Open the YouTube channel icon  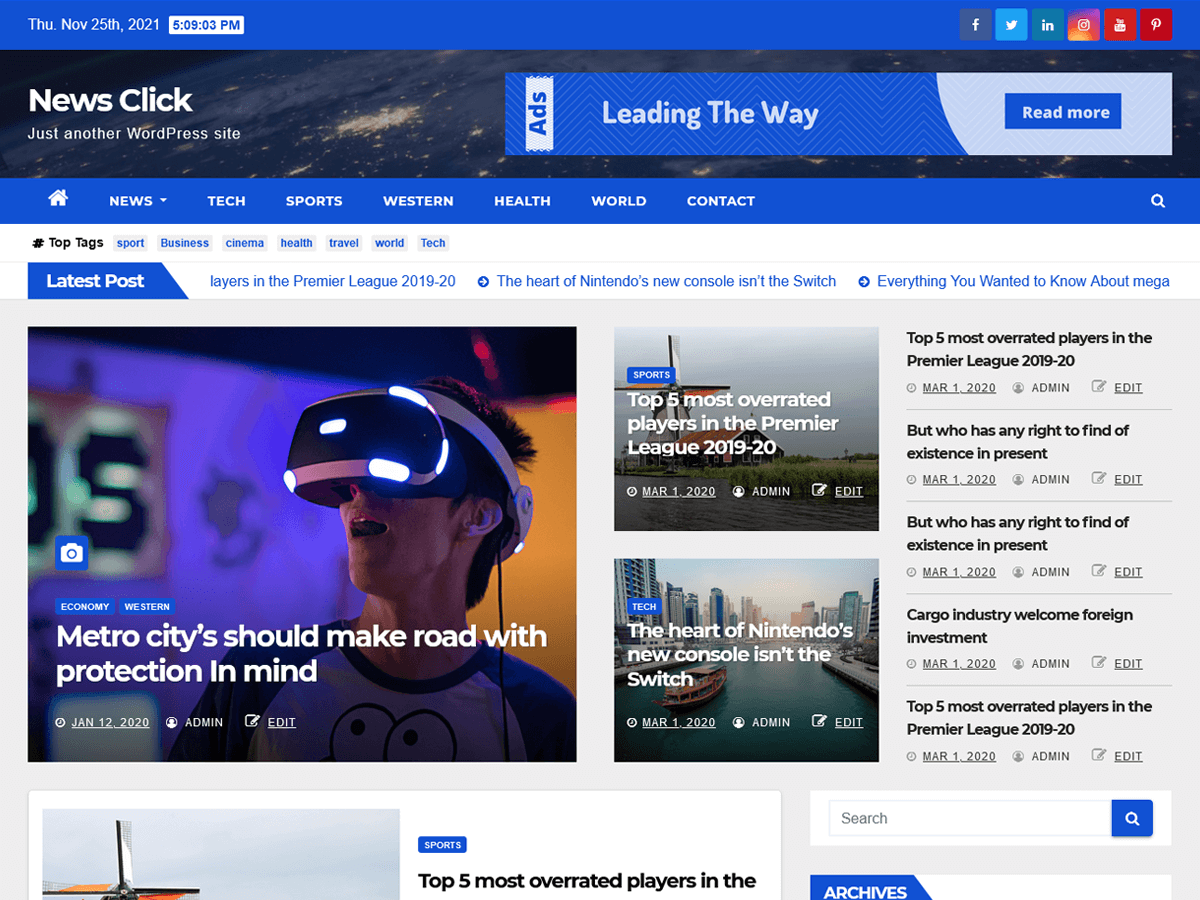pyautogui.click(x=1119, y=24)
